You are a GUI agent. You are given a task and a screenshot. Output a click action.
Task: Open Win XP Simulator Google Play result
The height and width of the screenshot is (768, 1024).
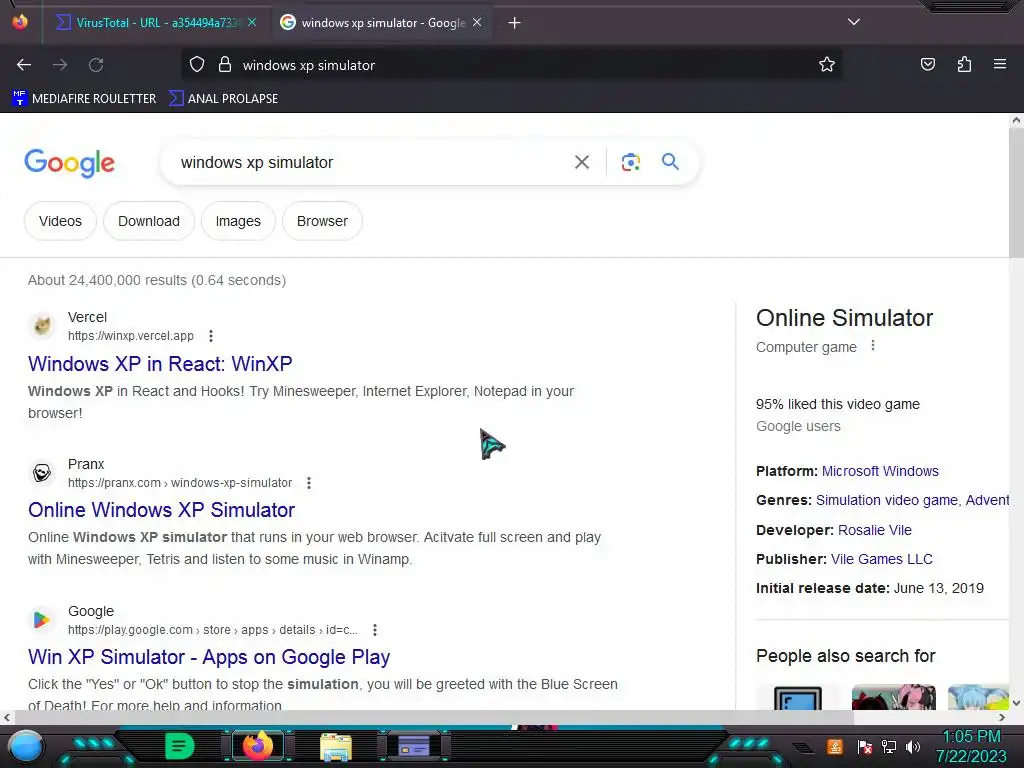[x=209, y=656]
